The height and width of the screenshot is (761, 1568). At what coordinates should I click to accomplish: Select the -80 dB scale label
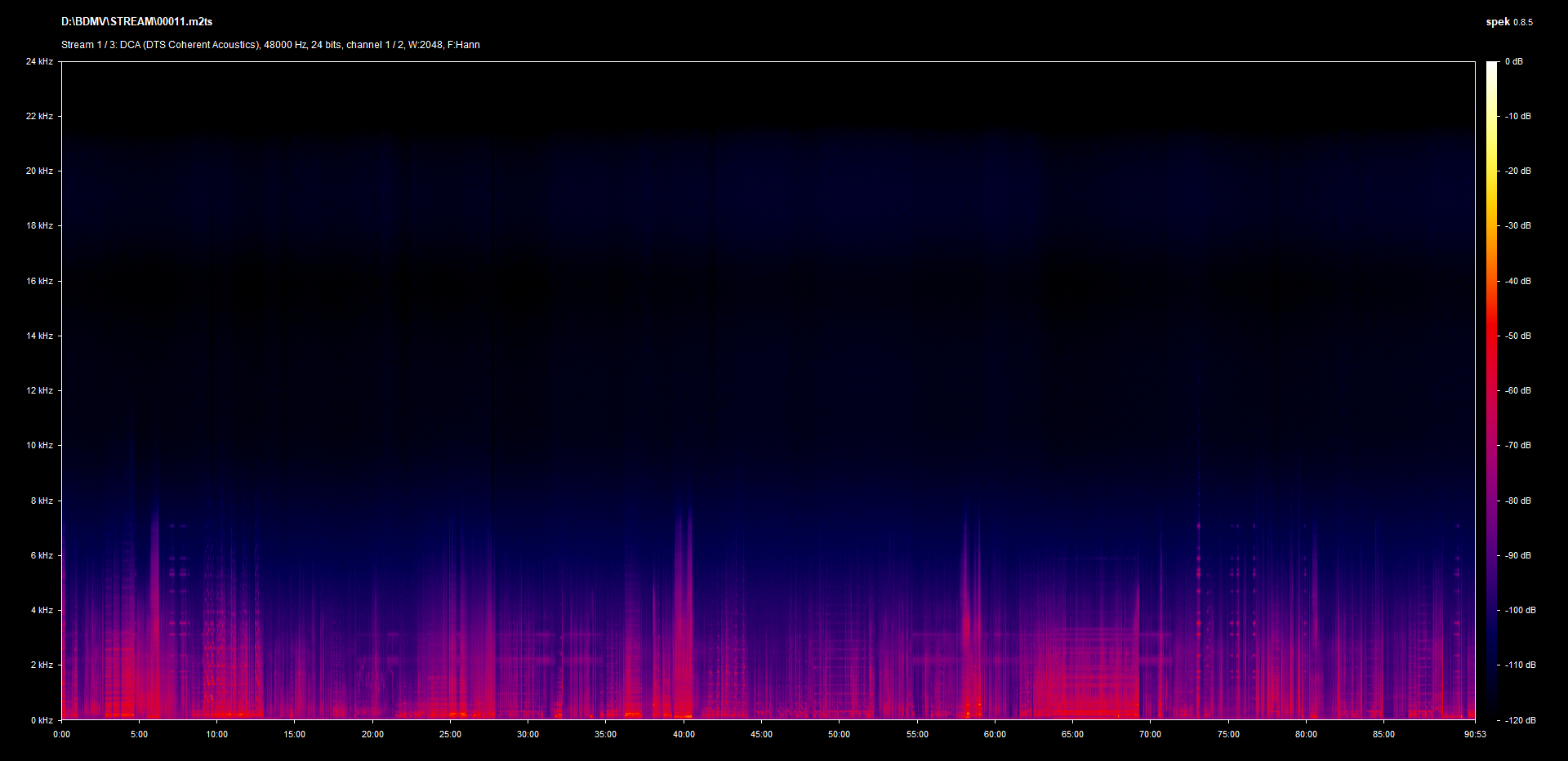pyautogui.click(x=1517, y=501)
